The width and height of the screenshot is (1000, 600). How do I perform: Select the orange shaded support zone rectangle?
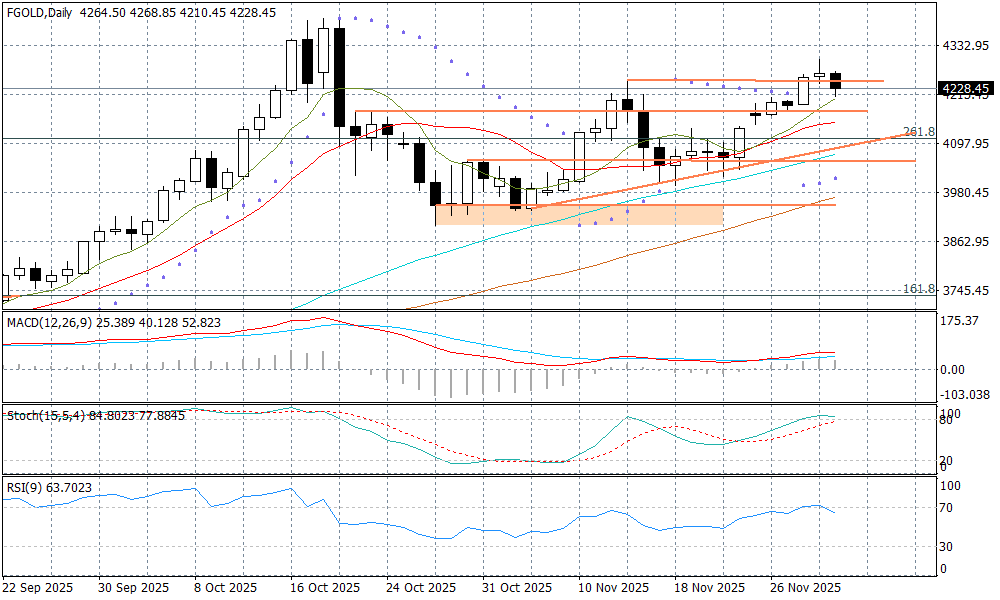[x=578, y=214]
